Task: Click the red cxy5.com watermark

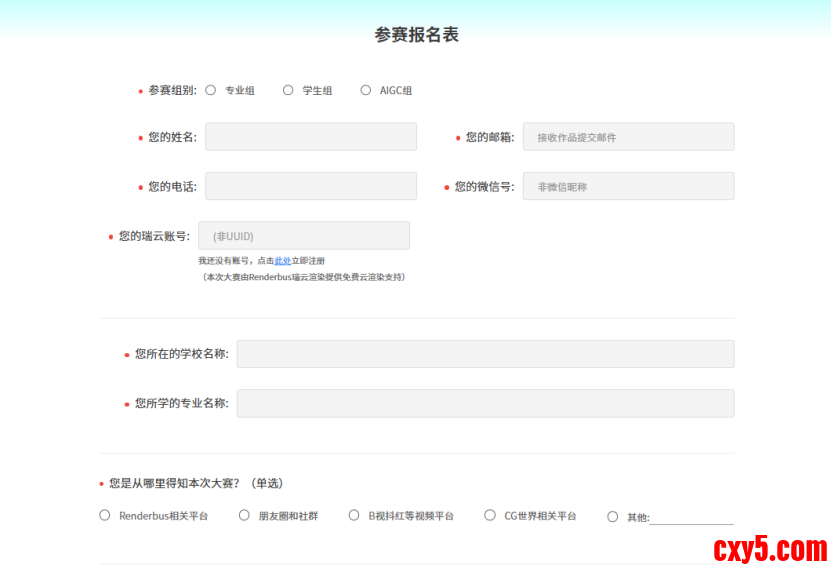Action: click(x=770, y=549)
